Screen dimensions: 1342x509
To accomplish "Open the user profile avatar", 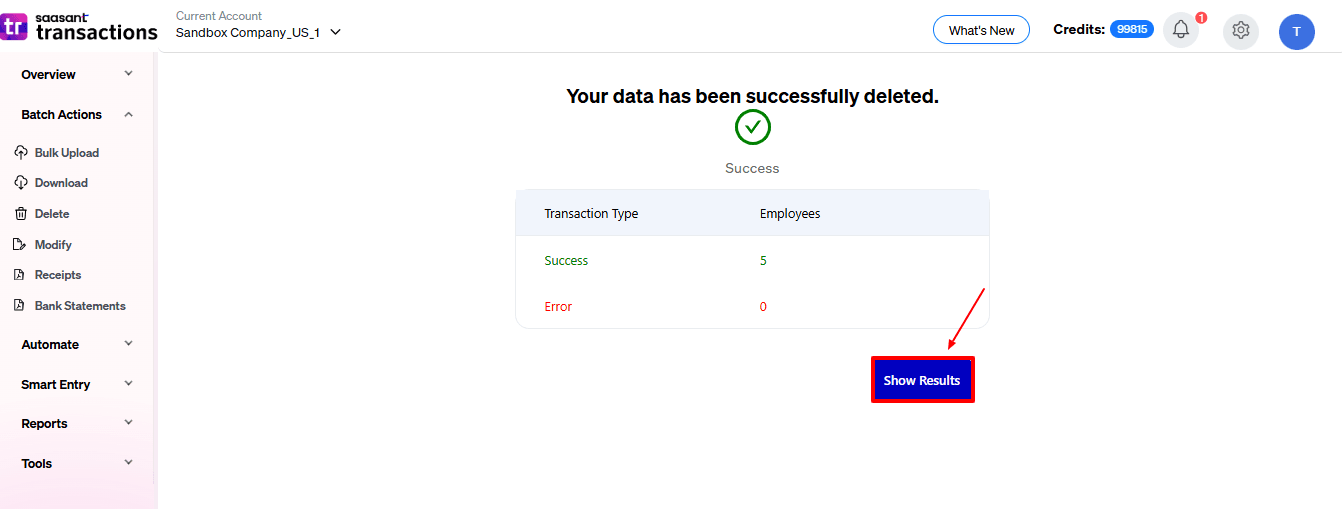I will coord(1297,31).
